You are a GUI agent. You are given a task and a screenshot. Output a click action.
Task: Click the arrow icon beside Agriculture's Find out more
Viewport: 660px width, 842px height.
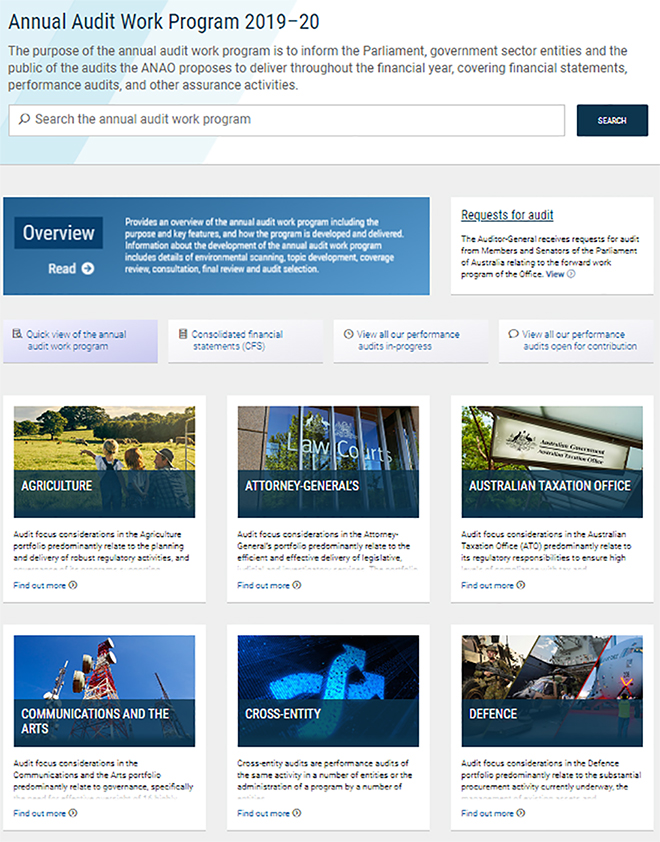(73, 585)
